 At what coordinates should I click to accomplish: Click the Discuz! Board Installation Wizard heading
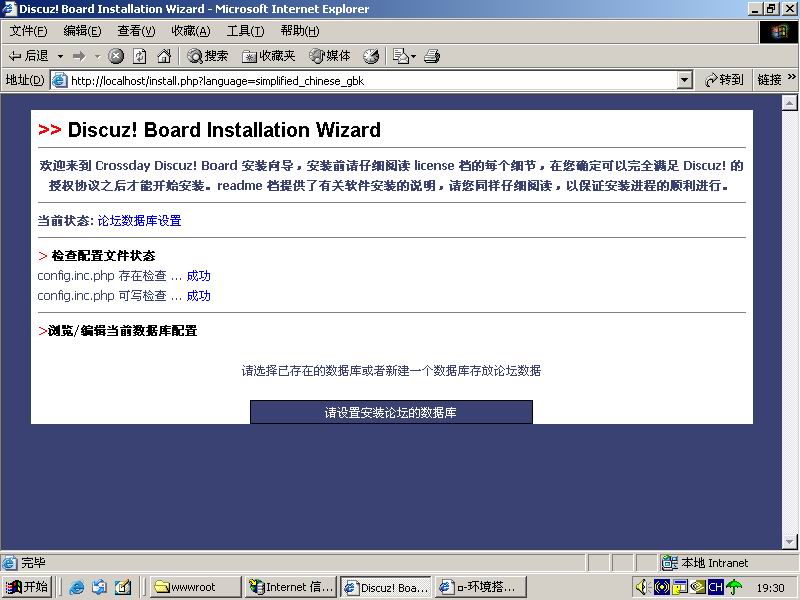click(224, 130)
